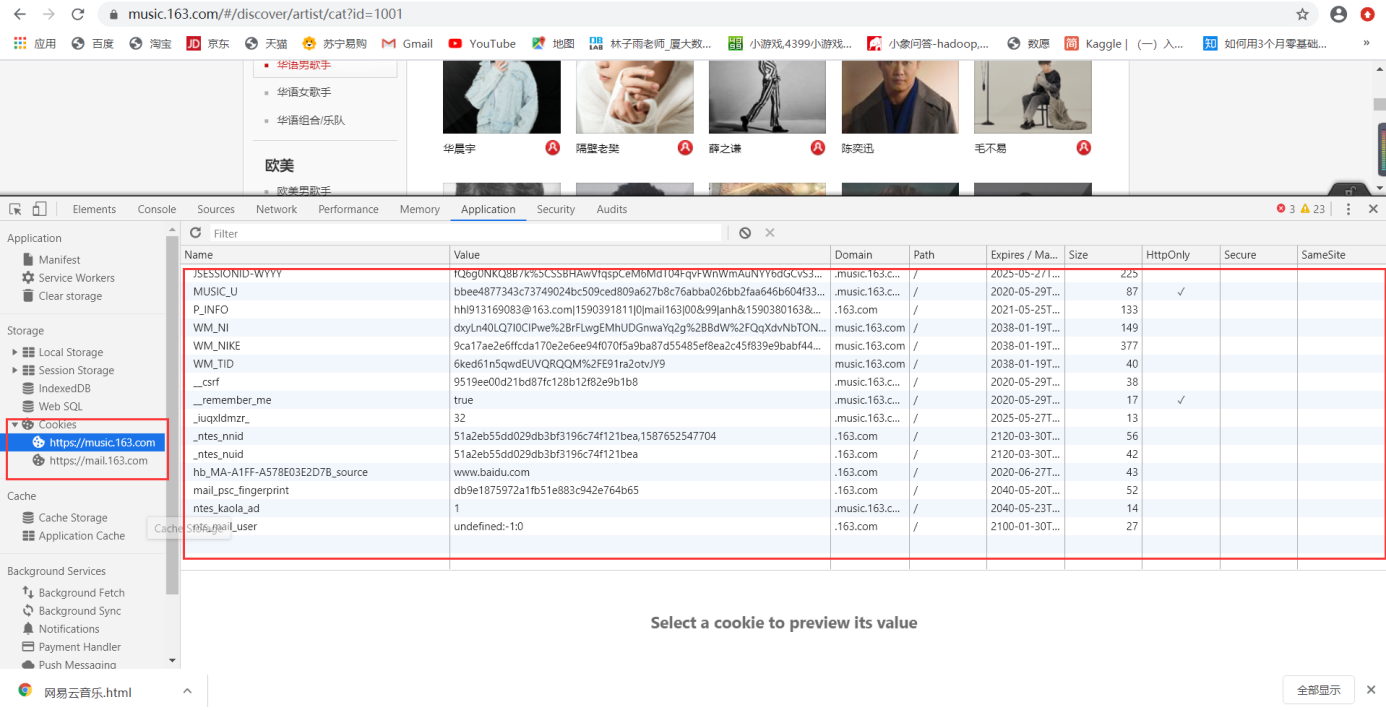The height and width of the screenshot is (710, 1386).
Task: Select the __csrf cookie row
Action: (x=784, y=382)
